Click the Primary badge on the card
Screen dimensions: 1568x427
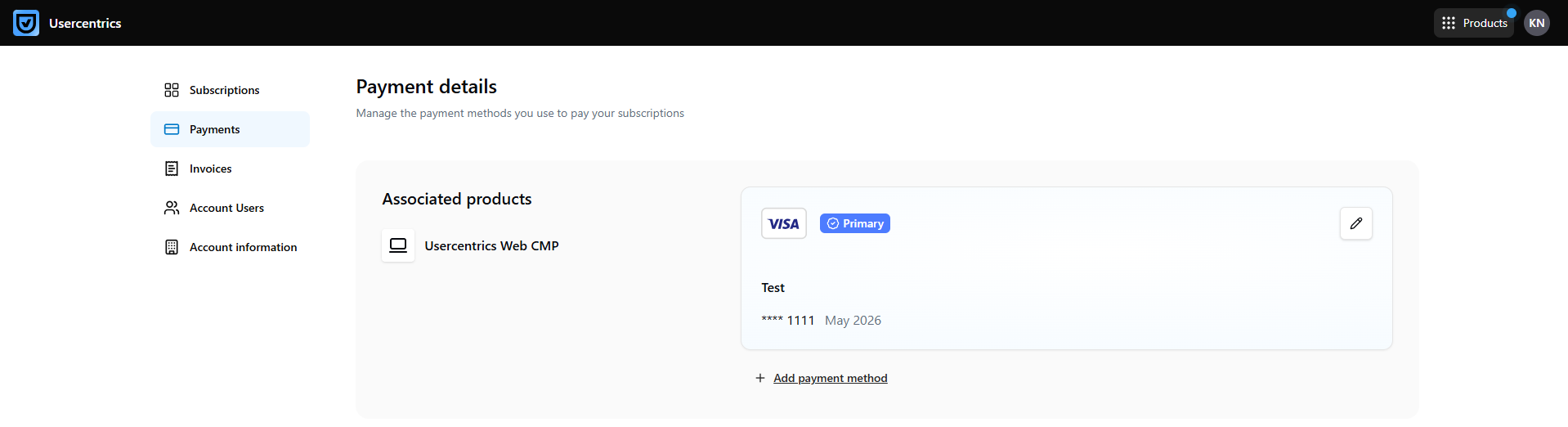(855, 223)
